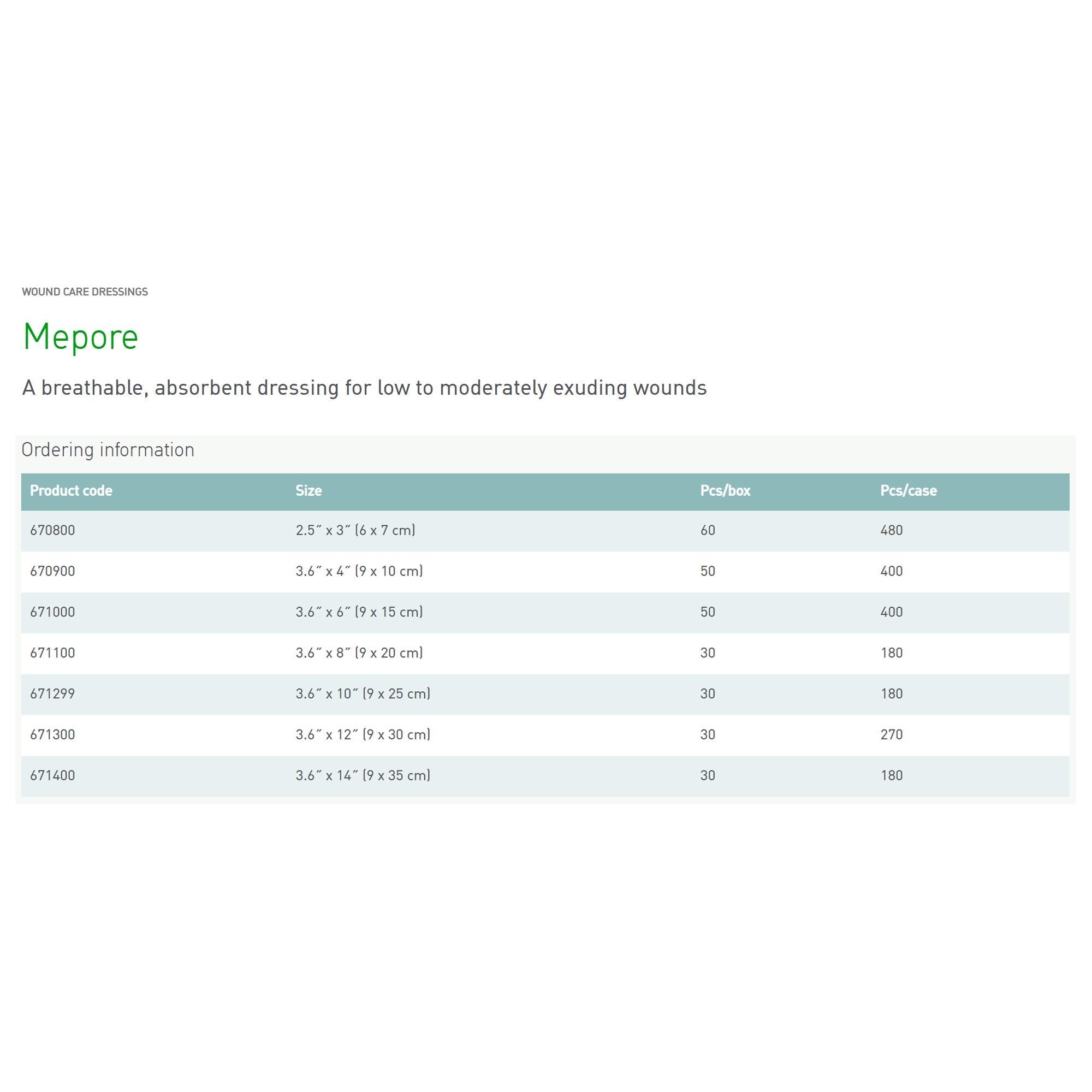Viewport: 1092px width, 1092px height.
Task: Select the 480 Pcs/case value
Action: point(892,530)
